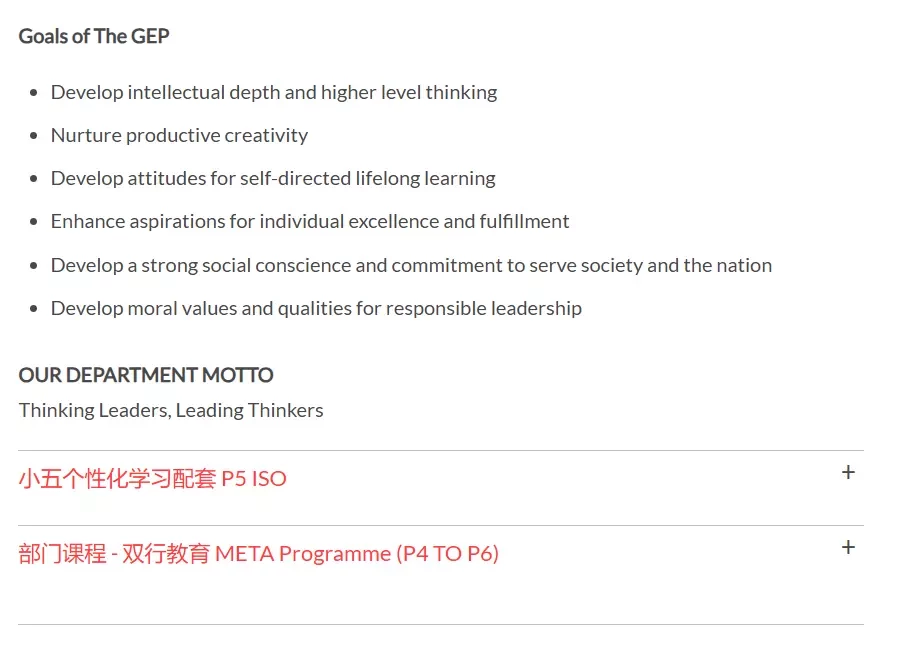Select the Thinking Leaders, Leading Thinkers motto text
This screenshot has height=648, width=897.
[x=171, y=410]
